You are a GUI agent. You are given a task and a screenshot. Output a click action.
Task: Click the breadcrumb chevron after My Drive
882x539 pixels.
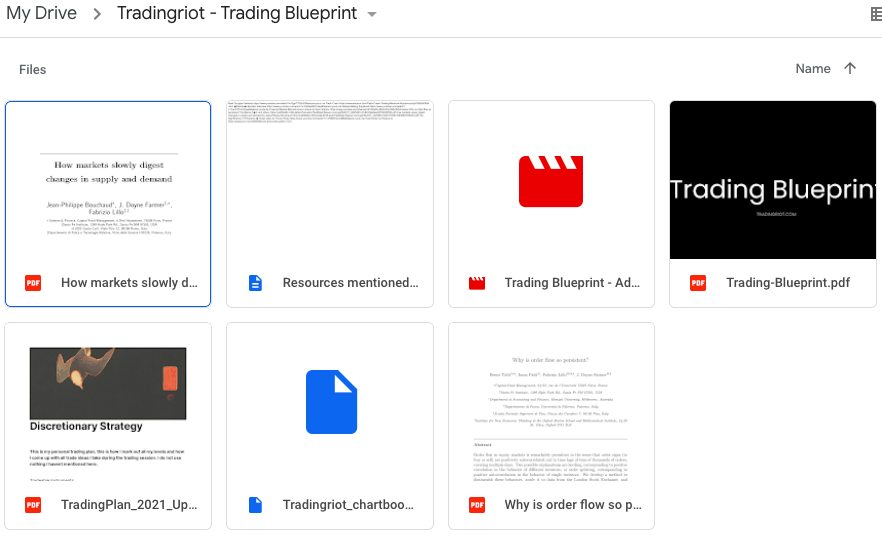(x=97, y=14)
